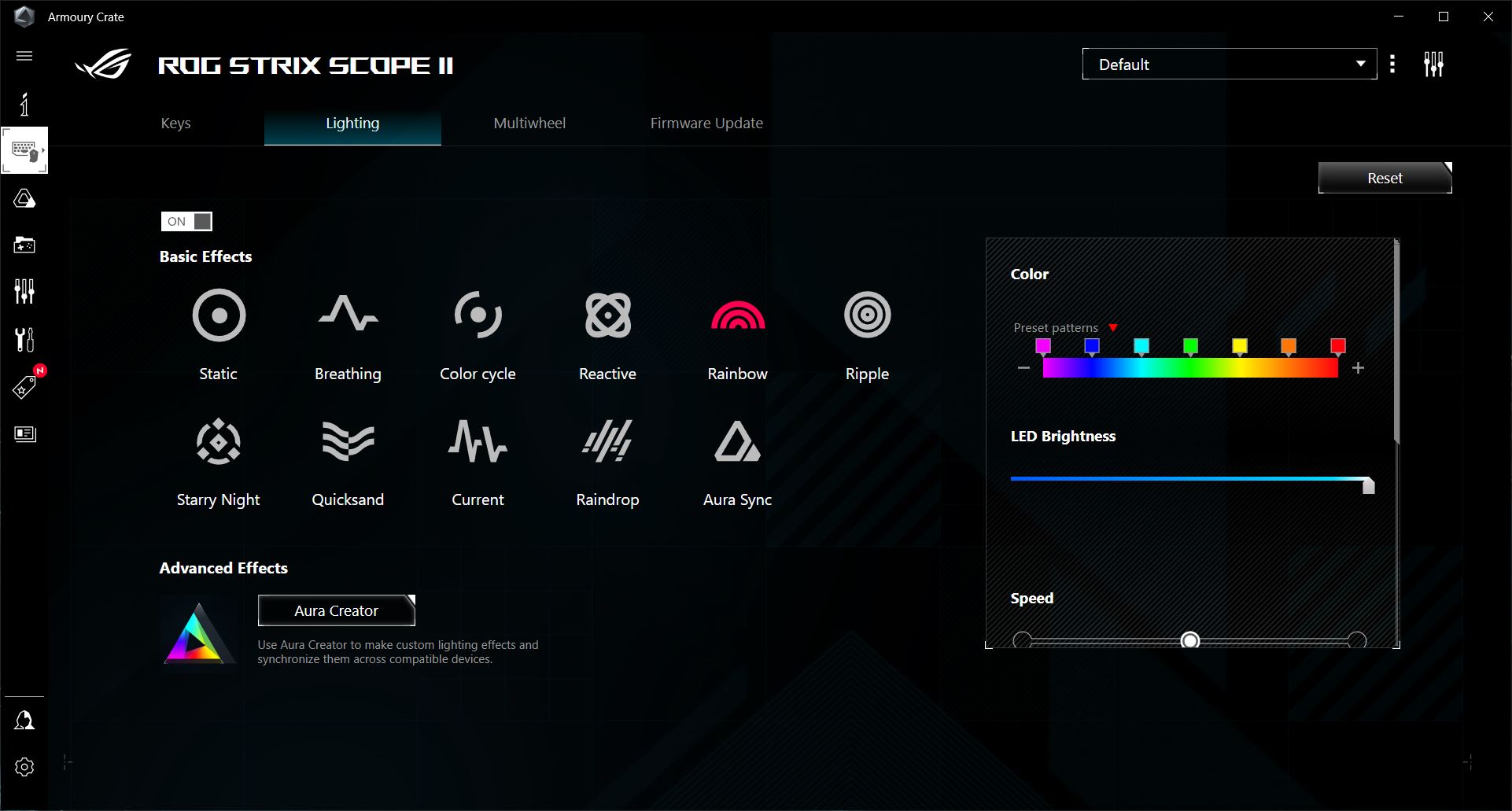
Task: Toggle the lighting ON switch off
Action: coord(186,222)
